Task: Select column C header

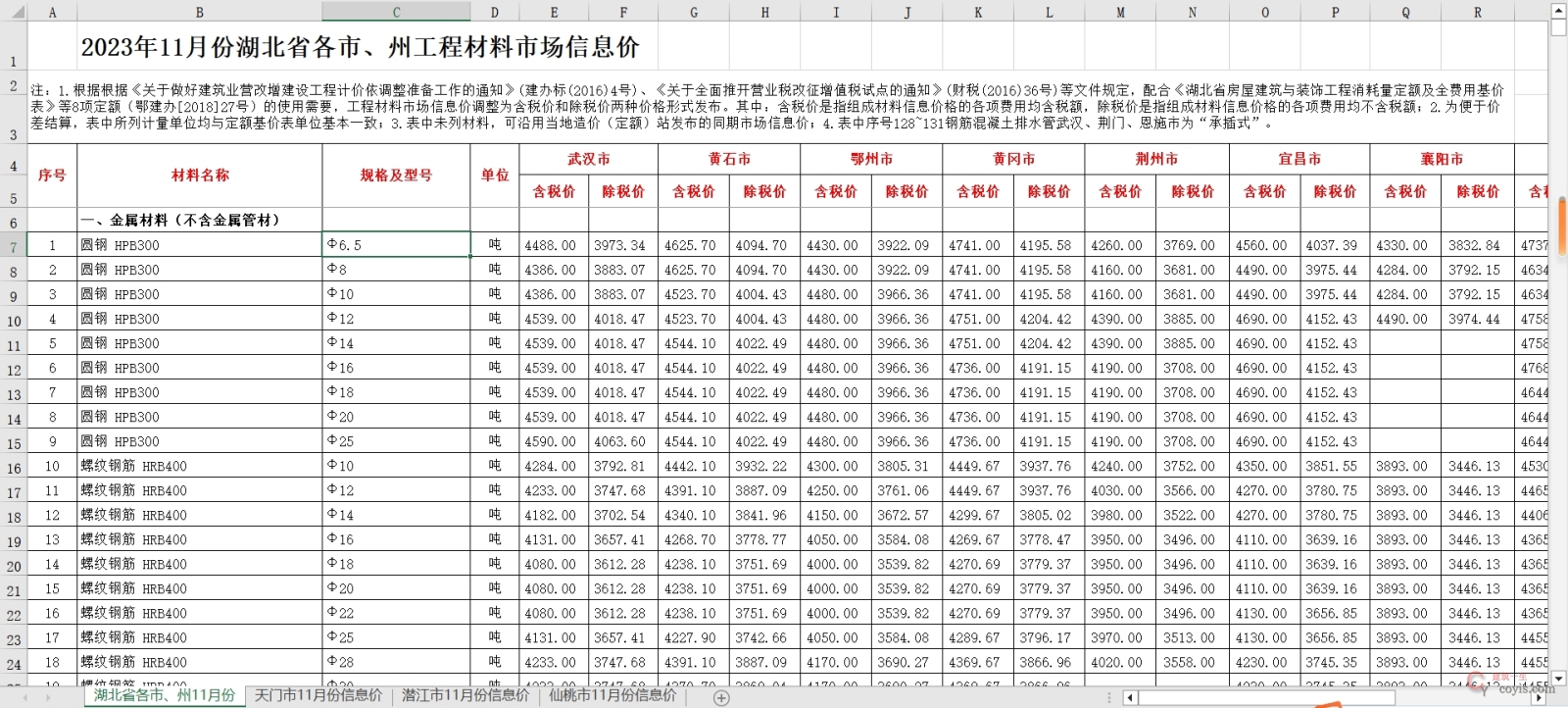Action: click(396, 12)
